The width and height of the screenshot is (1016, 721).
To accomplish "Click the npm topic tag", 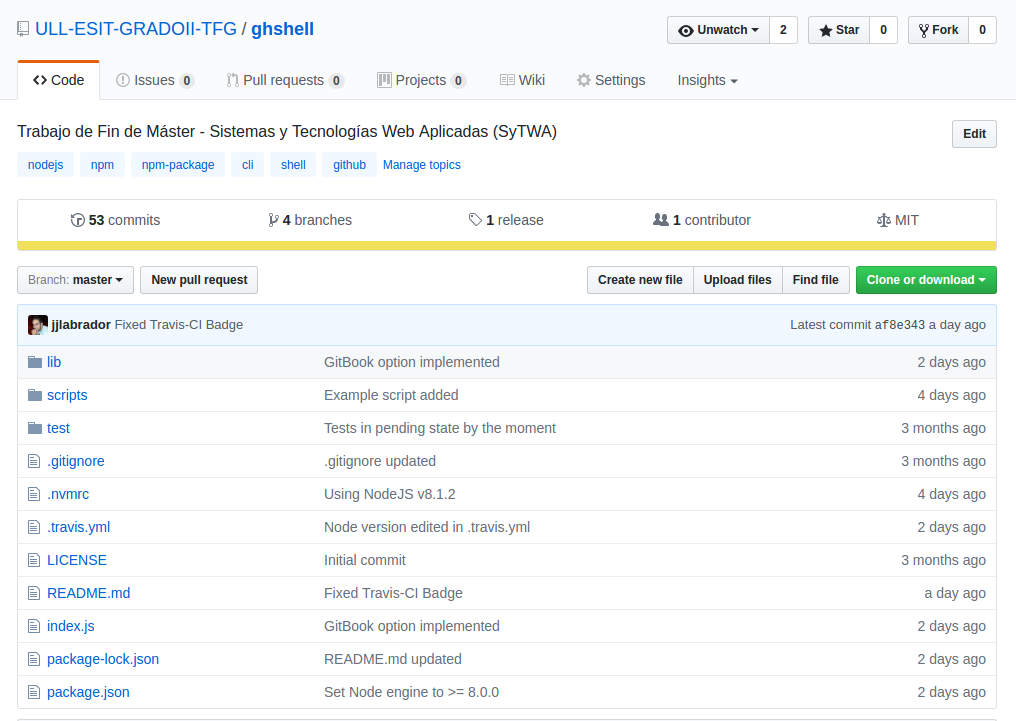I will tap(102, 165).
